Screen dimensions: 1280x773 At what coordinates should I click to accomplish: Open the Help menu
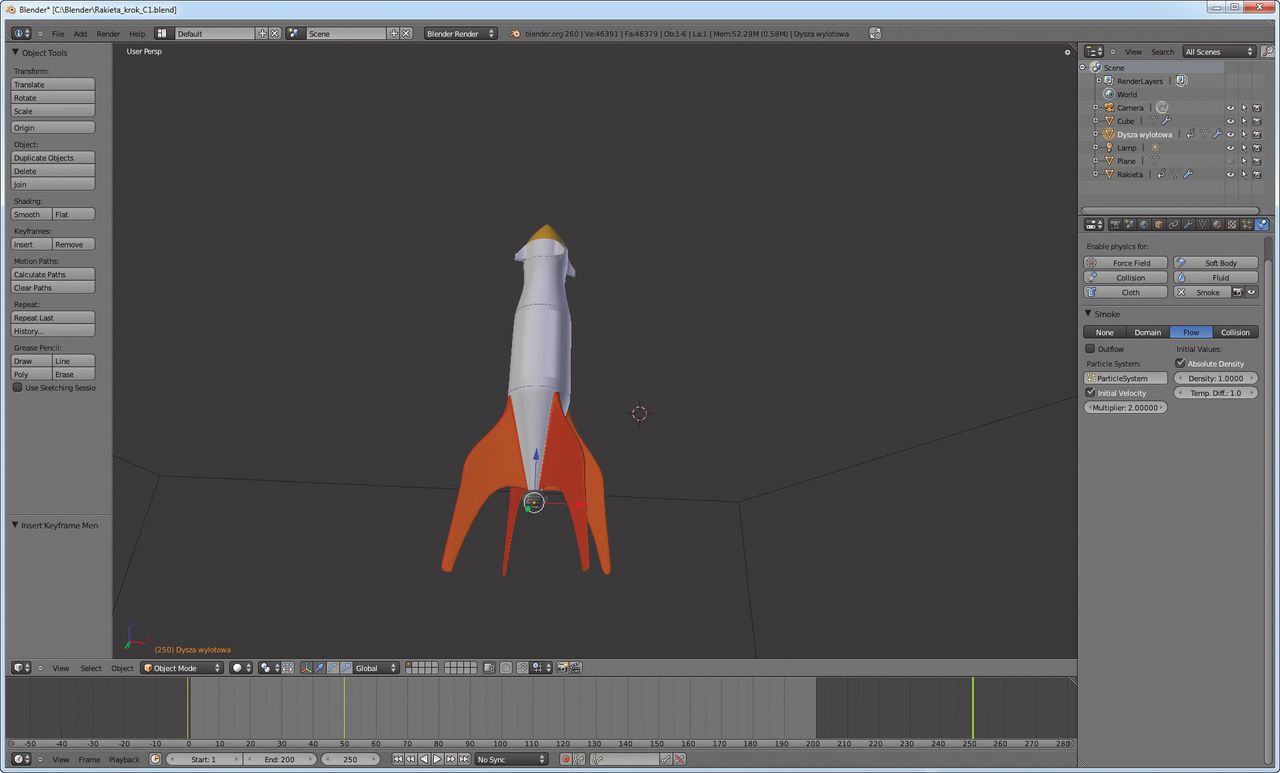[137, 34]
